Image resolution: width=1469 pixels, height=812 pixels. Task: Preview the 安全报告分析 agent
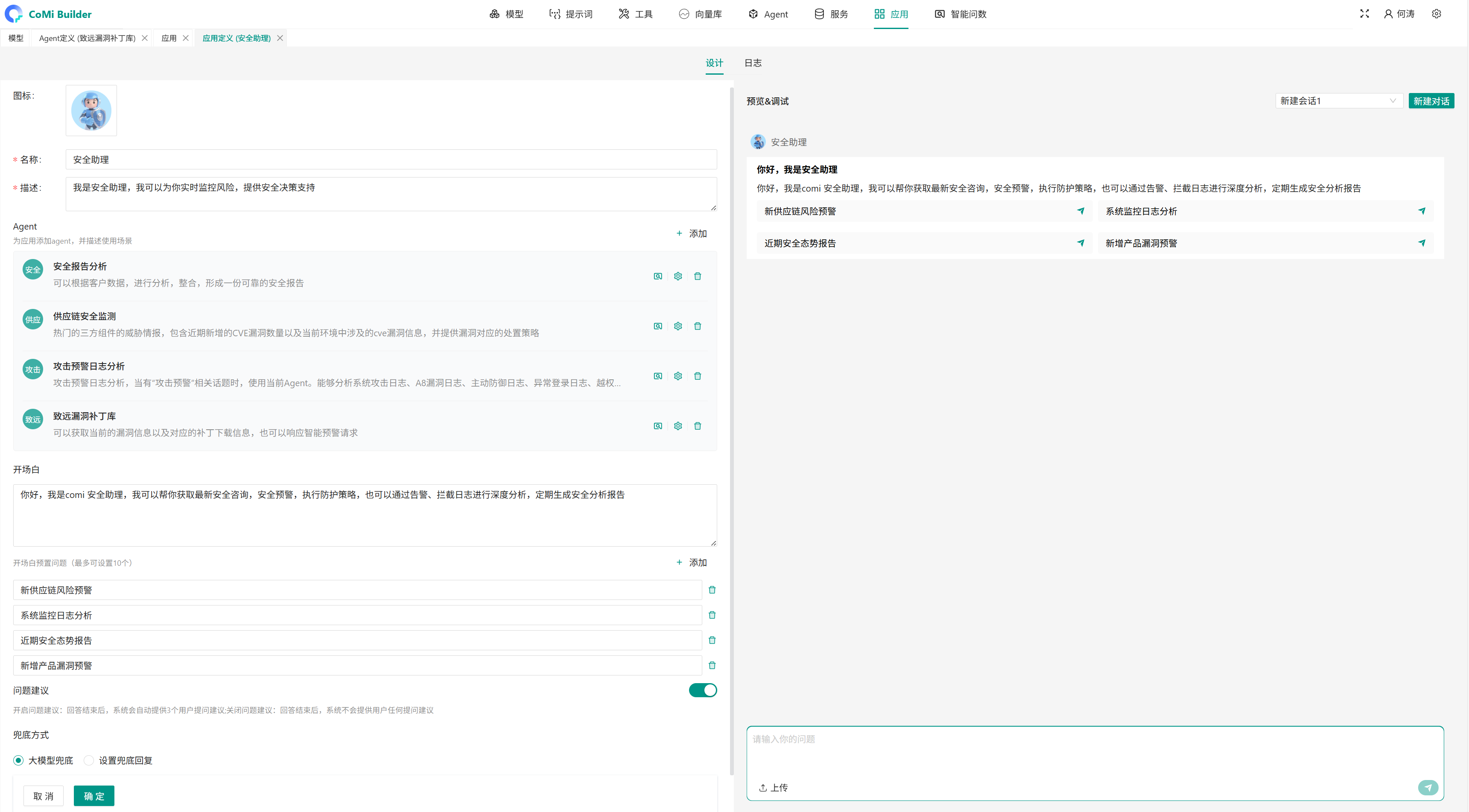coord(658,276)
